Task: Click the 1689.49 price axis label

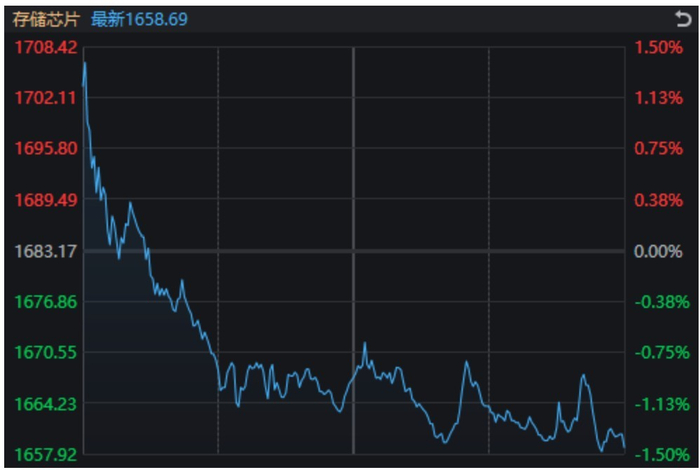Action: (x=46, y=200)
